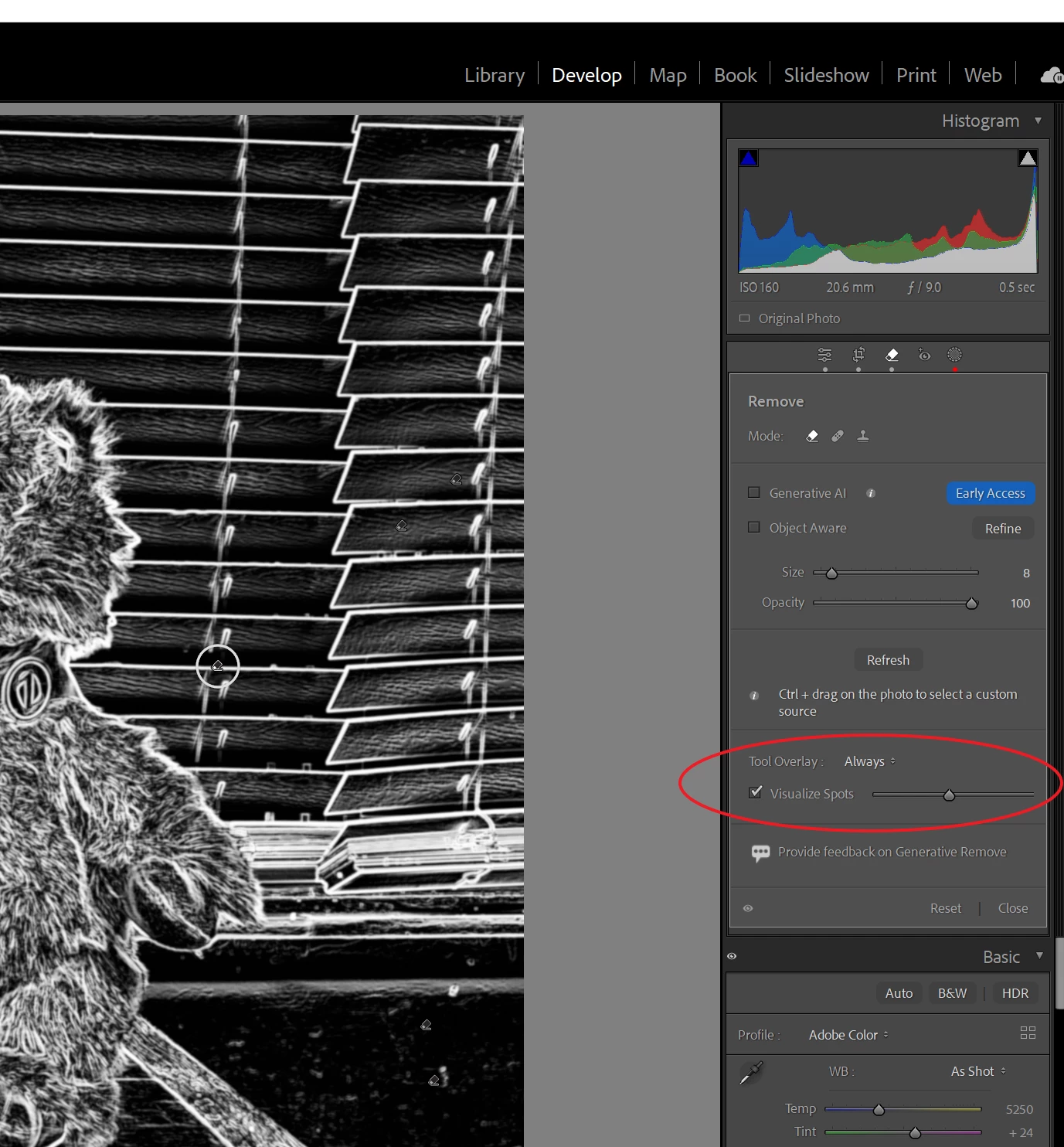Screen dimensions: 1064x1147
Task: Select the uppermost remove spot pin on the blinds
Action: coord(456,479)
